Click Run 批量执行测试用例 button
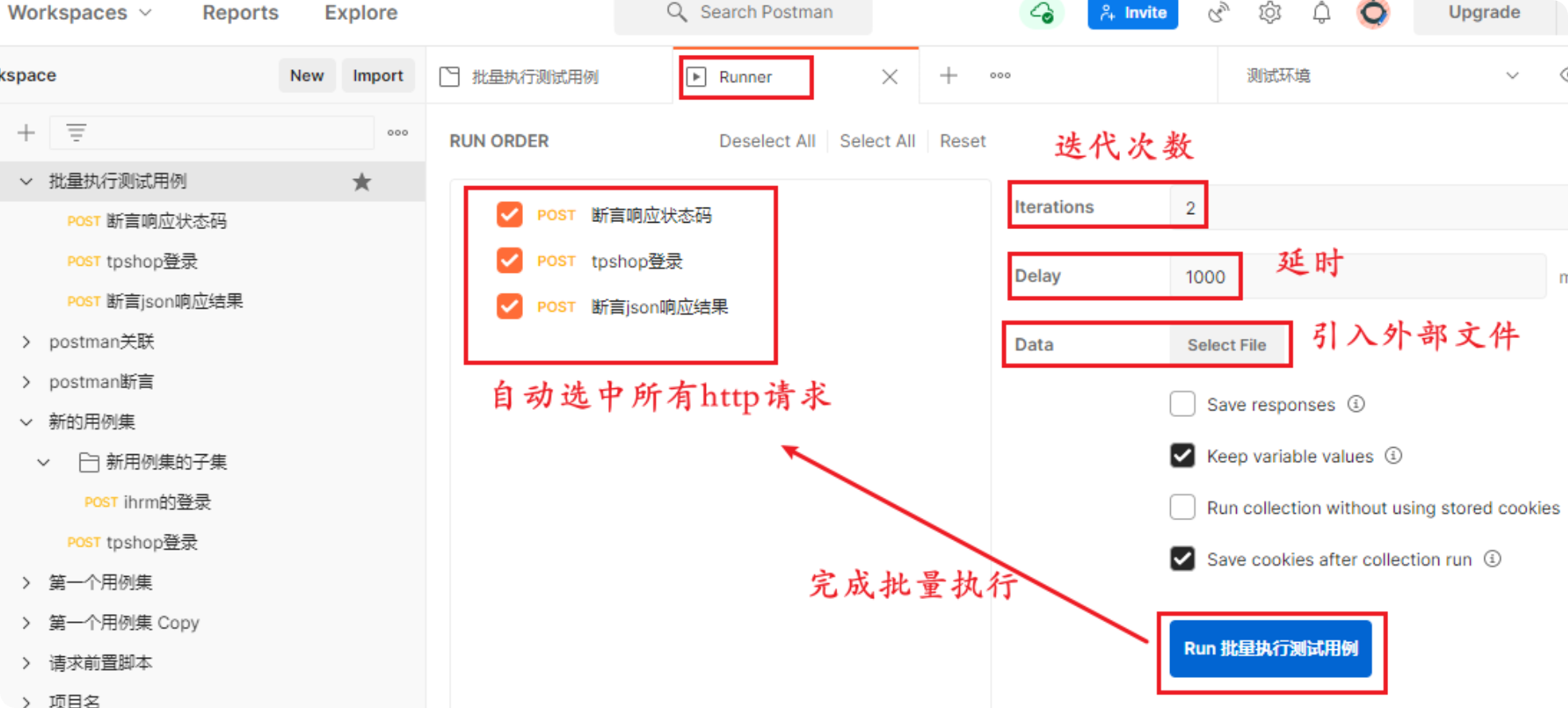This screenshot has width=1568, height=708. (x=1270, y=648)
